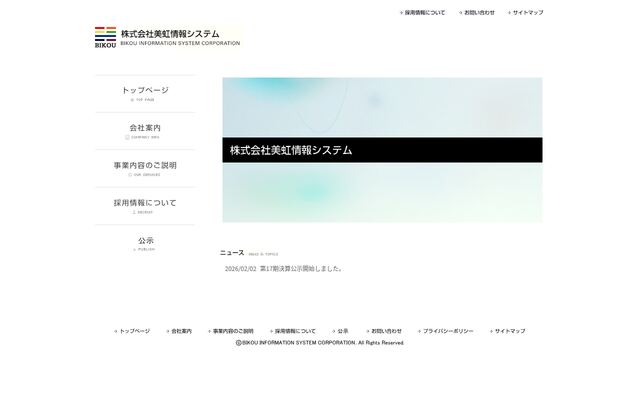Select 公示 in the sidebar menu
This screenshot has width=640, height=400.
point(145,244)
